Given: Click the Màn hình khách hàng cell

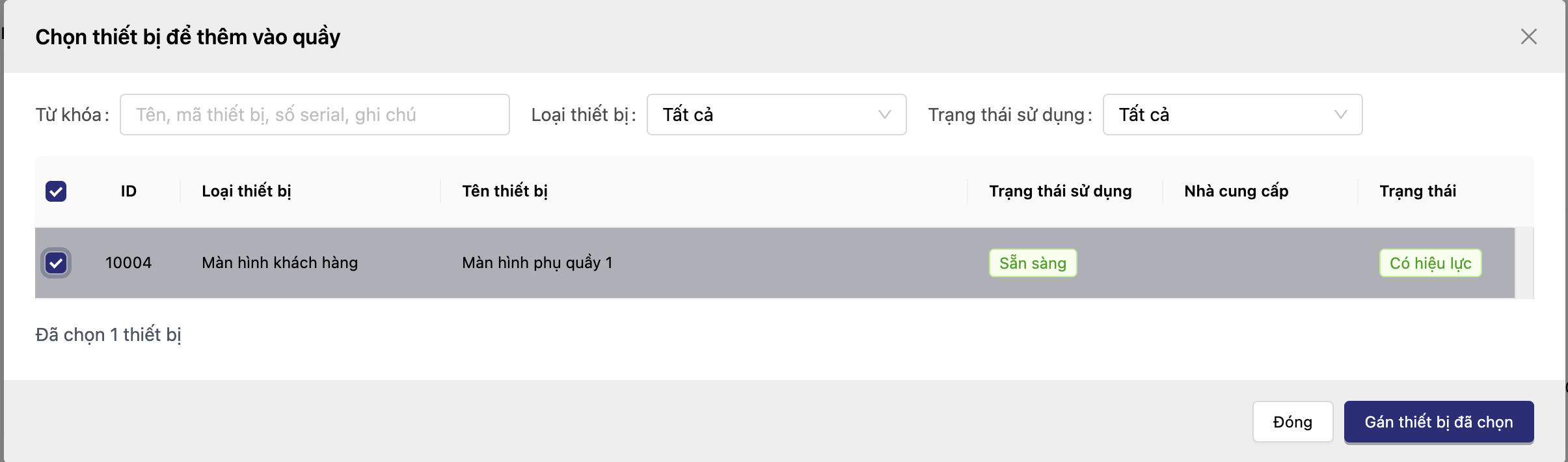Looking at the screenshot, I should click(280, 263).
